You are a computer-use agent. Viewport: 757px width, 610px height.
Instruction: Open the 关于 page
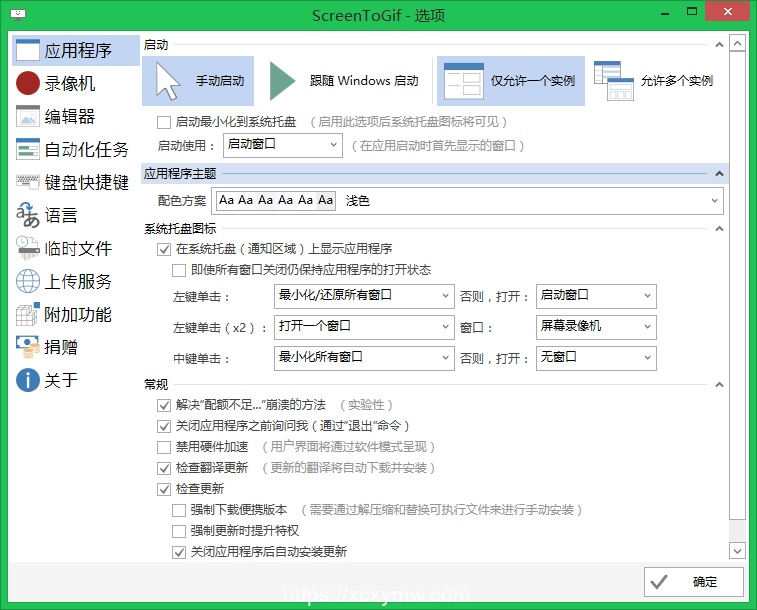[76, 380]
